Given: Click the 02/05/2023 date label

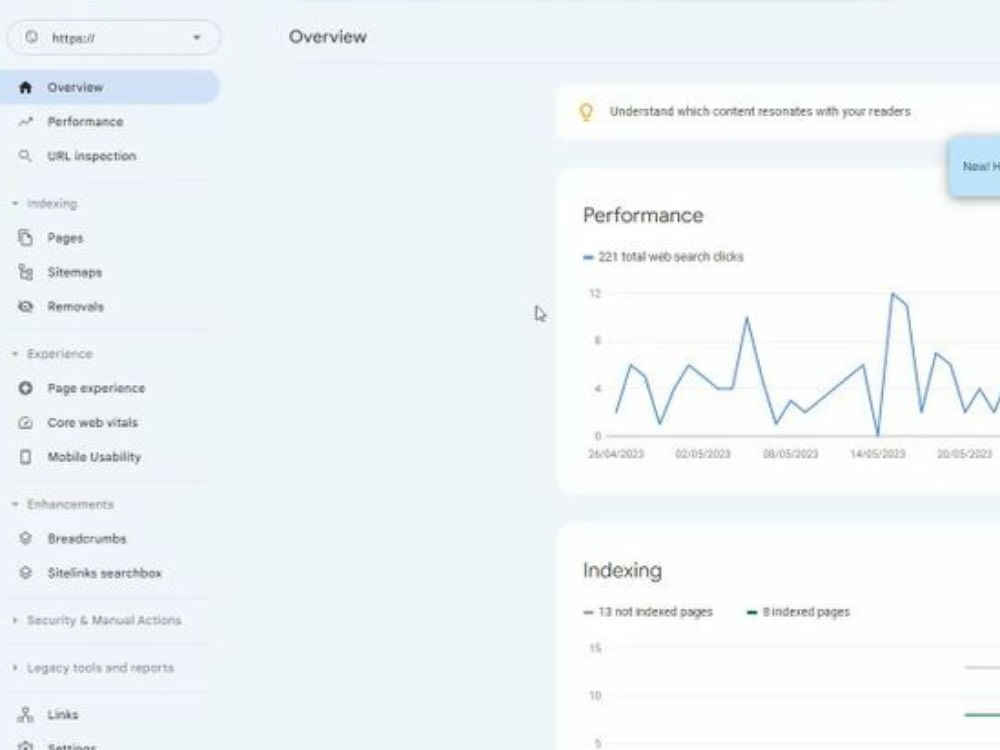Looking at the screenshot, I should [x=703, y=454].
